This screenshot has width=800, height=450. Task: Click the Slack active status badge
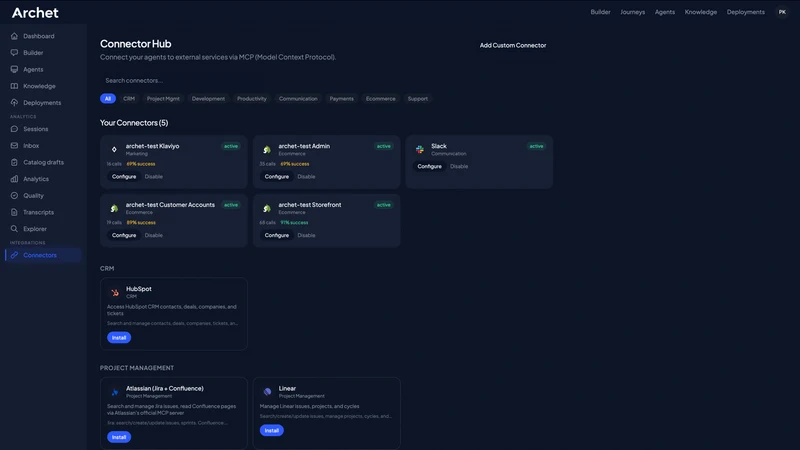point(536,146)
